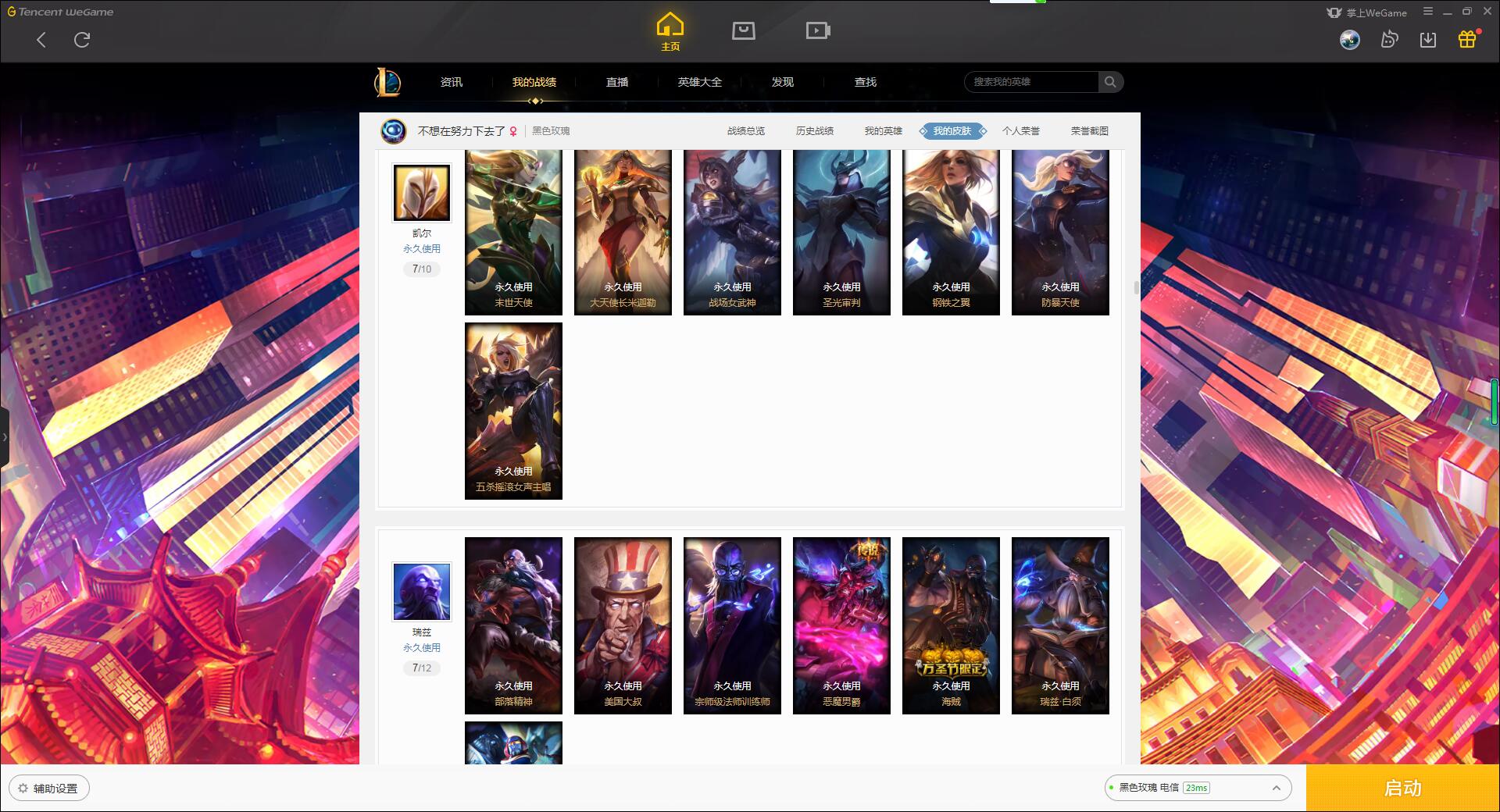Click the search magnifier button
1500x812 pixels.
[x=1110, y=82]
